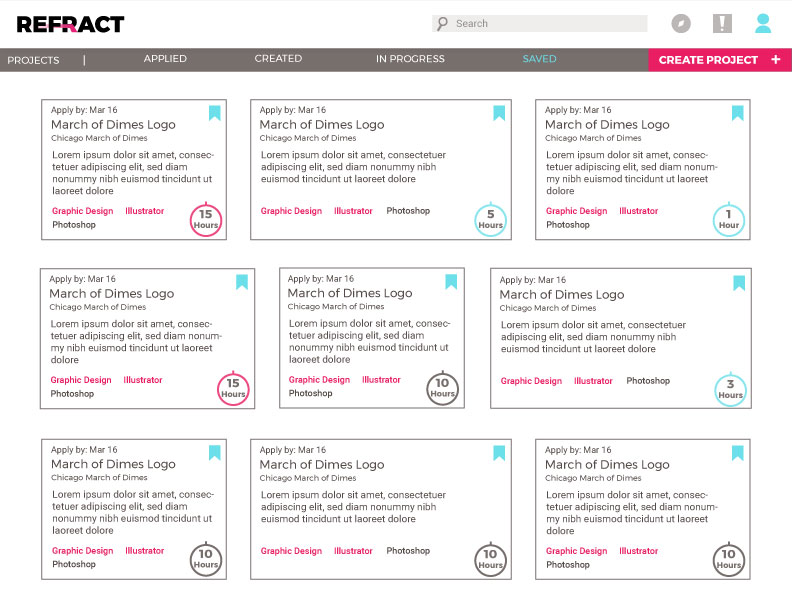The image size is (792, 612).
Task: Switch to the Applied tab
Action: point(165,59)
